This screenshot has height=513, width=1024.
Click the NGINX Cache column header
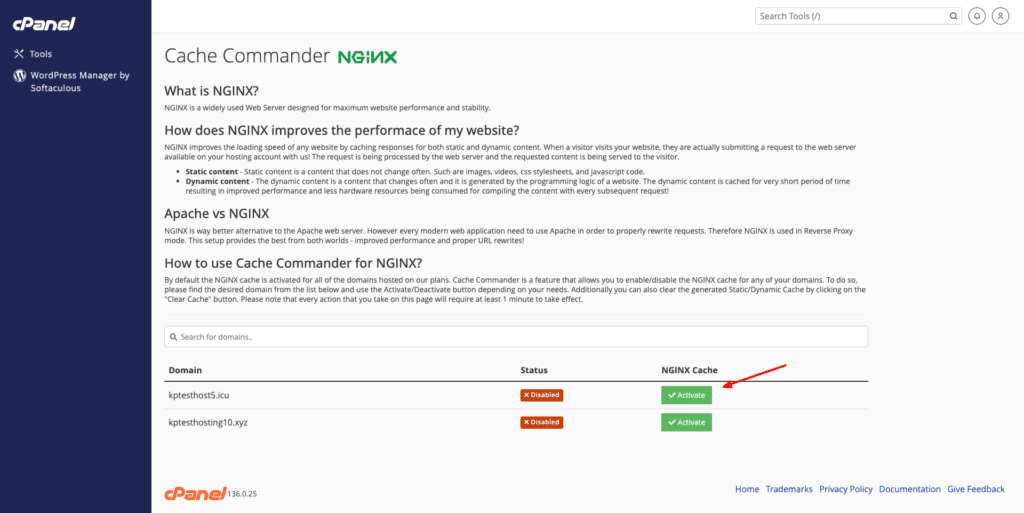click(x=689, y=370)
